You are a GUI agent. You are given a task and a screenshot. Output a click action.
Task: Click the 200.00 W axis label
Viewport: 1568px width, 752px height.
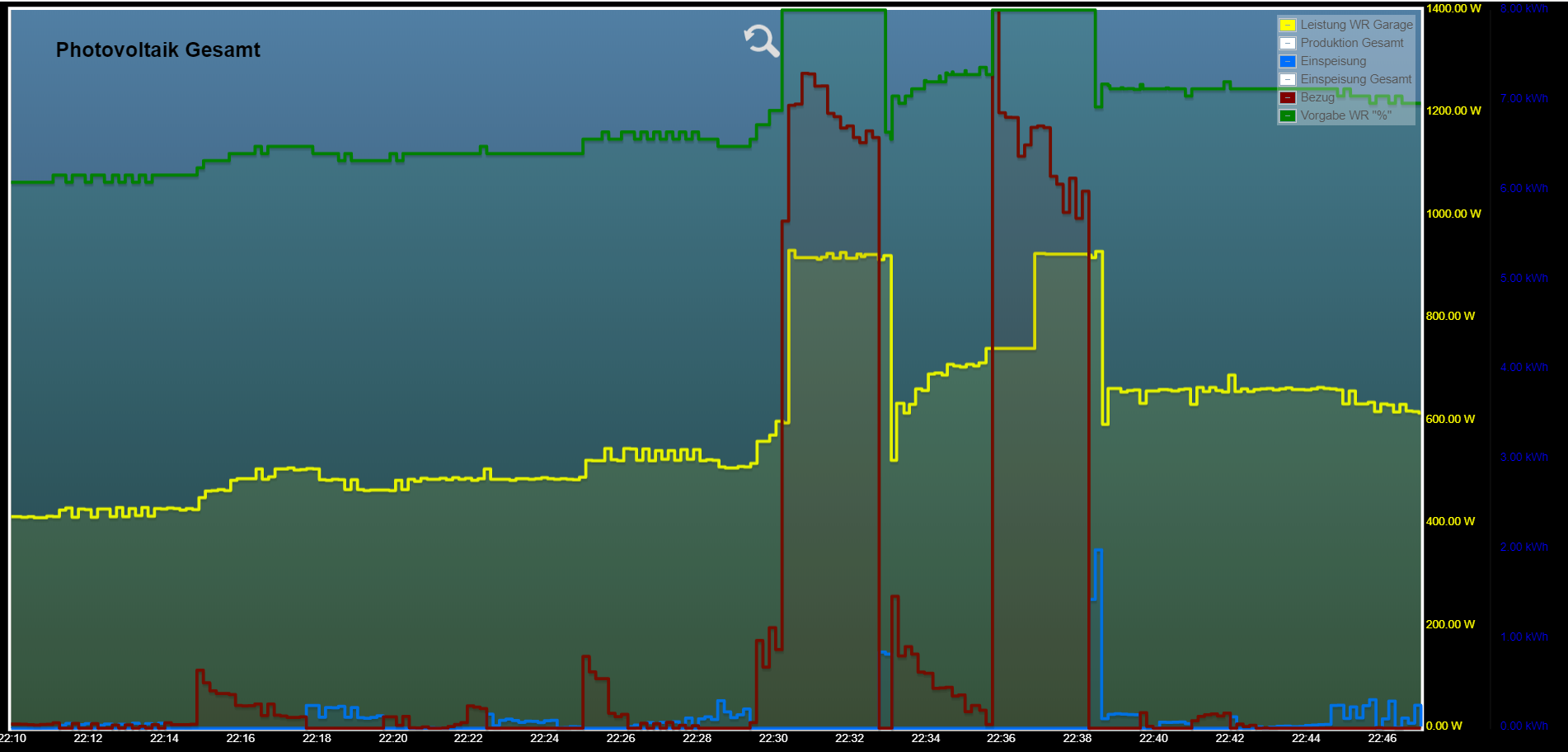(1451, 624)
